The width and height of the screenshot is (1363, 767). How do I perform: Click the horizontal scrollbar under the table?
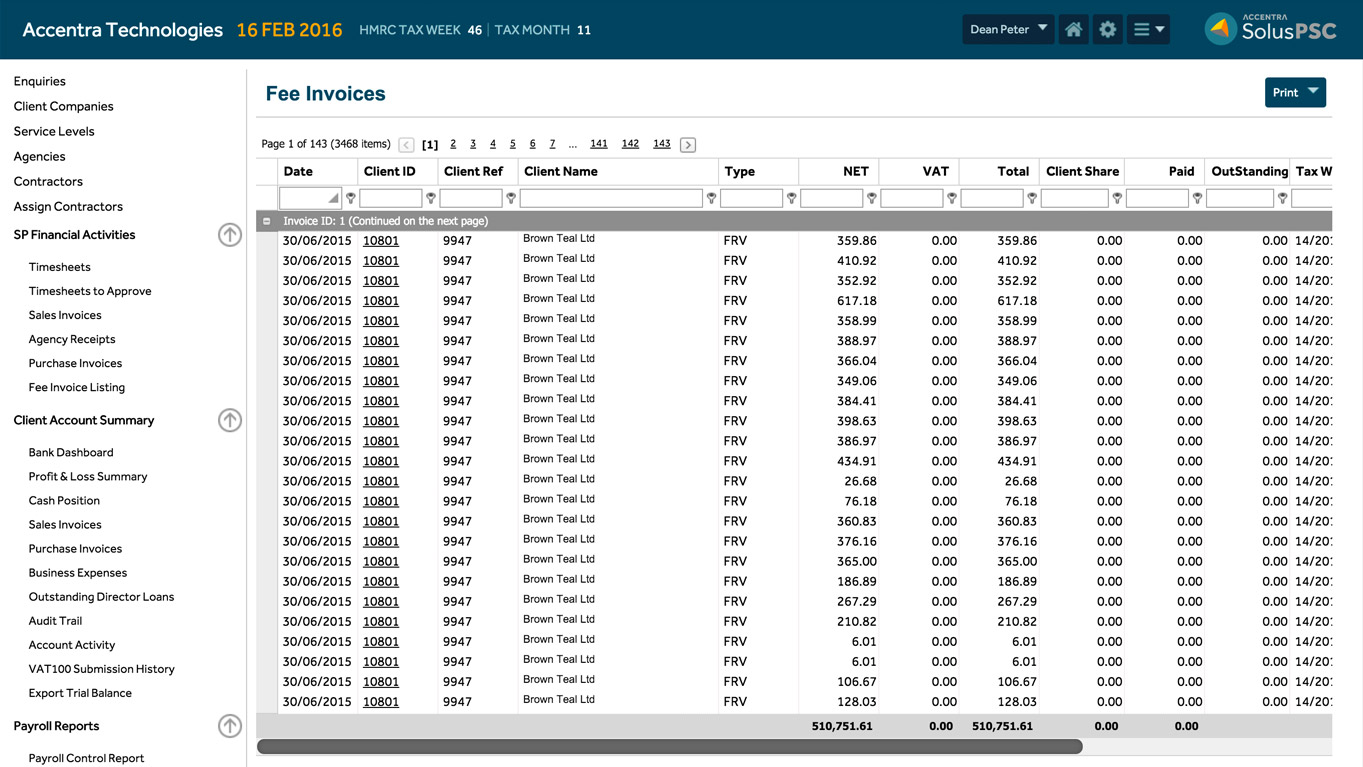click(x=669, y=747)
